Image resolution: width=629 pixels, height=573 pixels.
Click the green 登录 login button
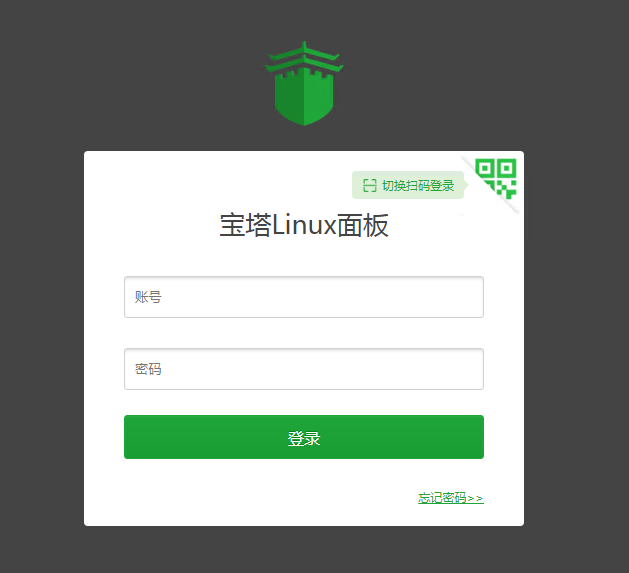[x=304, y=437]
